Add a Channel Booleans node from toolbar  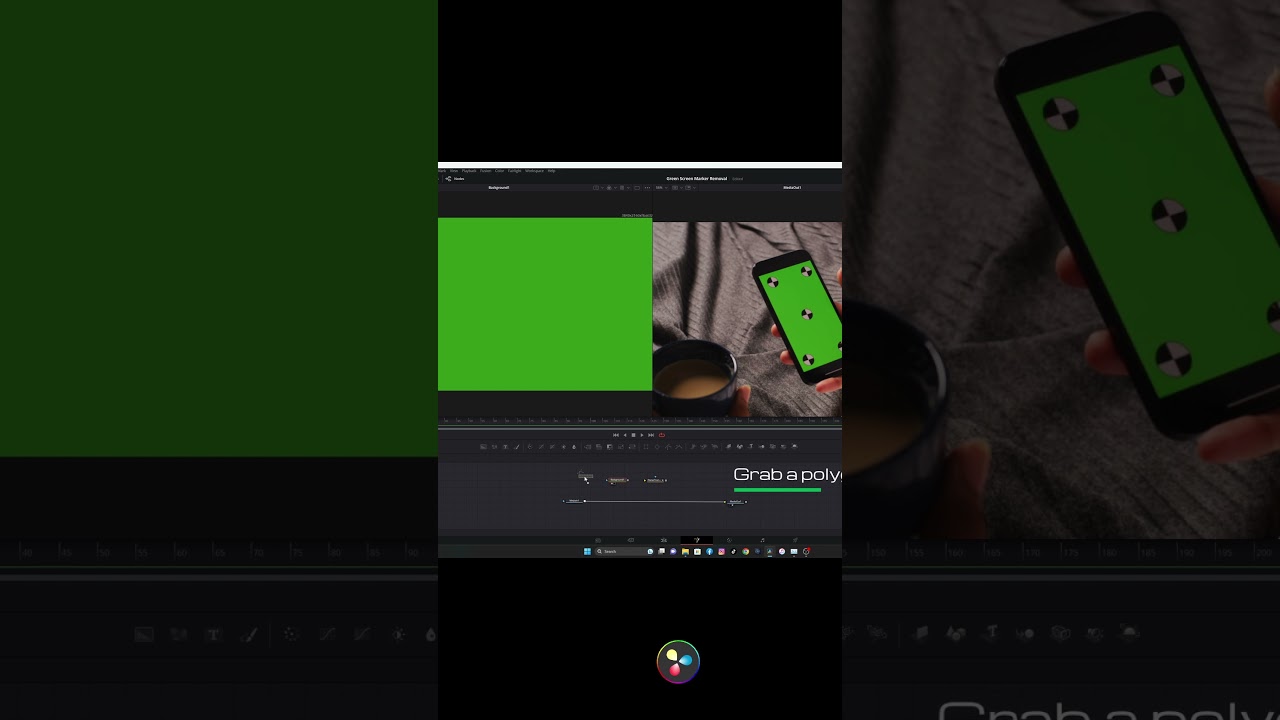pos(599,446)
